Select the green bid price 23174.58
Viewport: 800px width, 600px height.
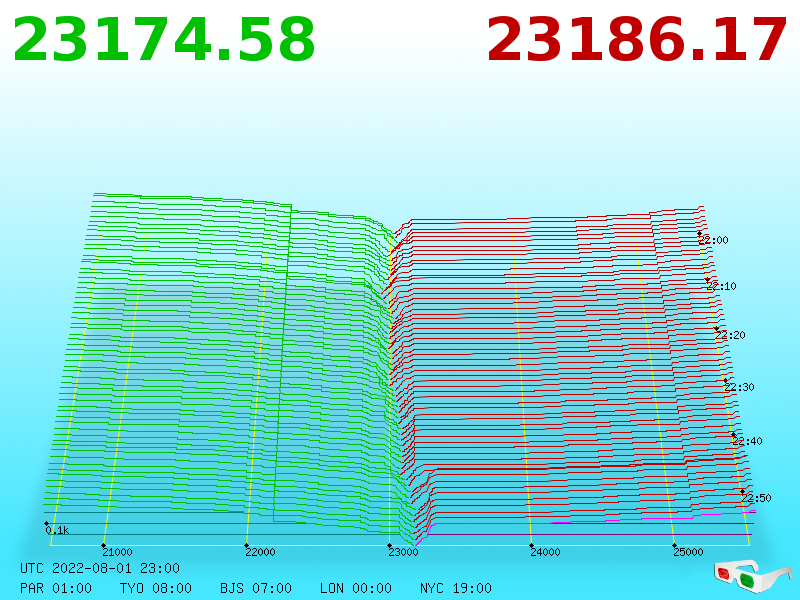[x=164, y=40]
